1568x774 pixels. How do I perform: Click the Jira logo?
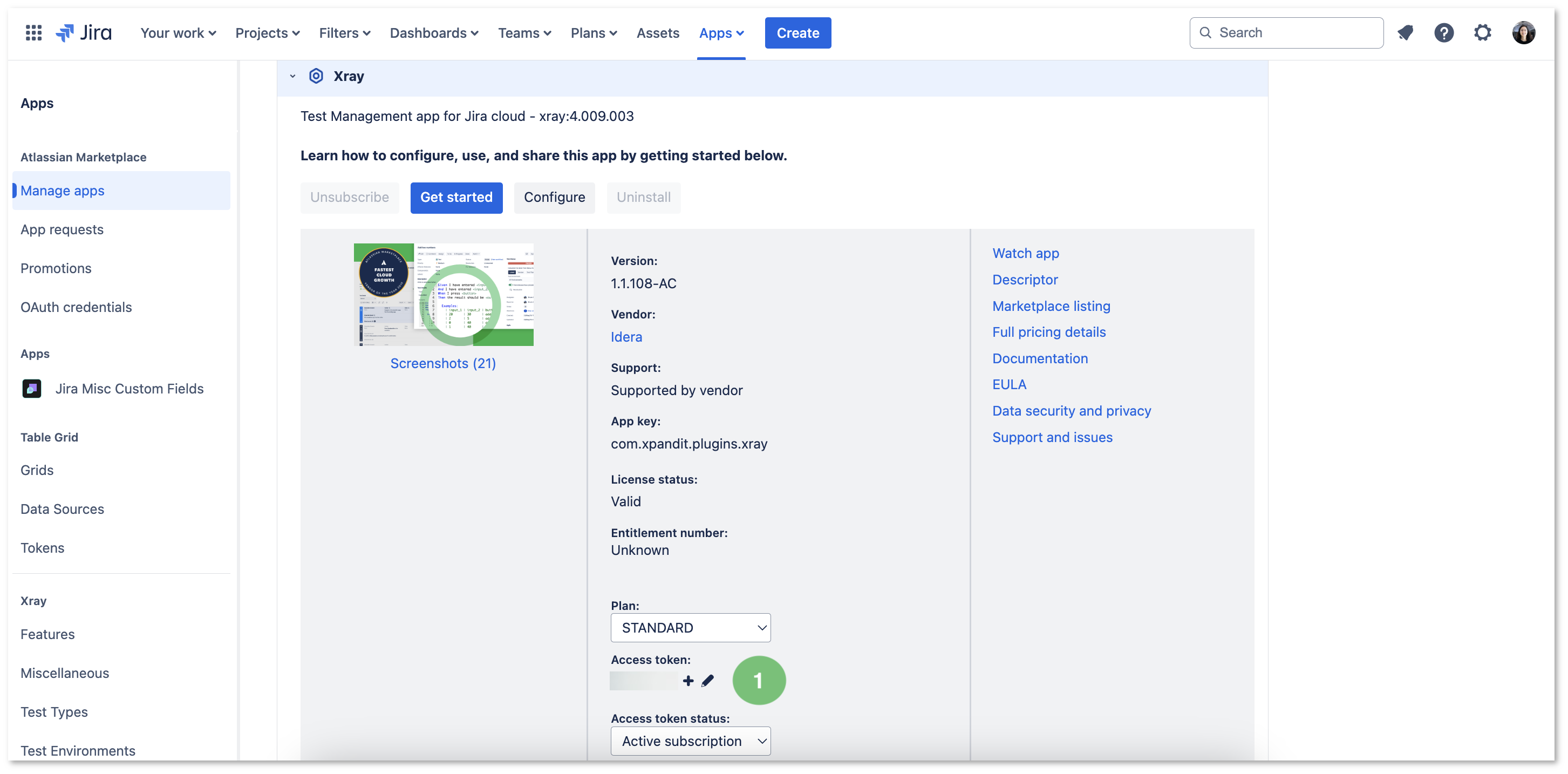tap(84, 33)
